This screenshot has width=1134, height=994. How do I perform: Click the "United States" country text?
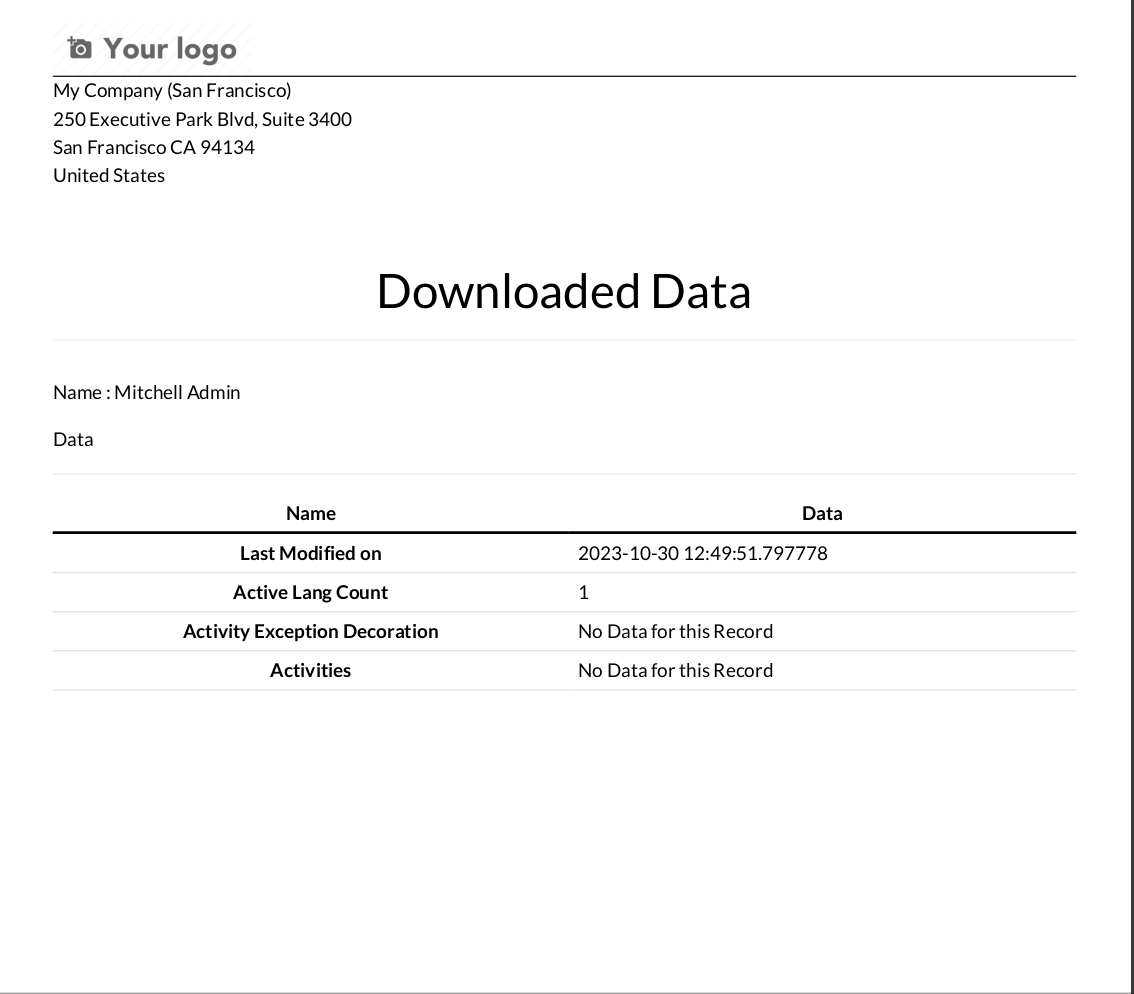pyautogui.click(x=109, y=175)
